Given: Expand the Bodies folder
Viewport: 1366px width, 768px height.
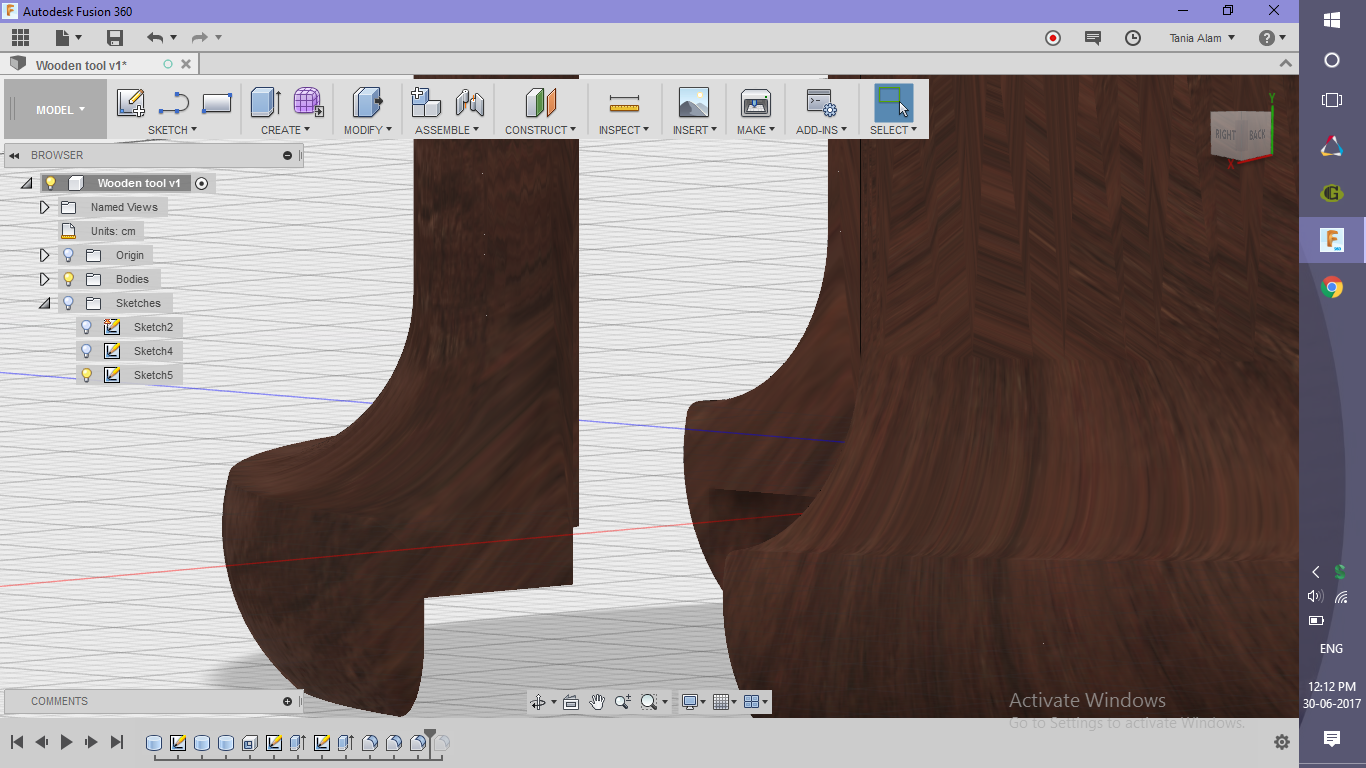Looking at the screenshot, I should click(44, 279).
